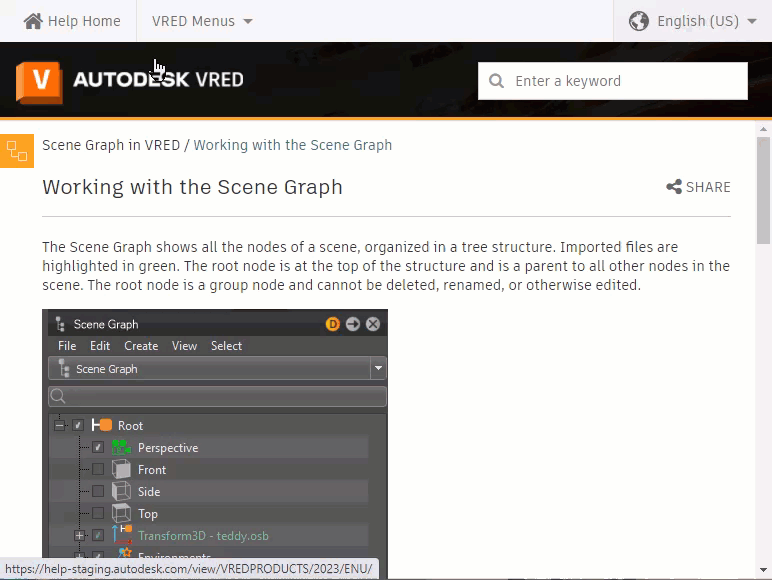Open the VRED Menus dropdown
Viewport: 772px width, 580px height.
click(x=202, y=21)
